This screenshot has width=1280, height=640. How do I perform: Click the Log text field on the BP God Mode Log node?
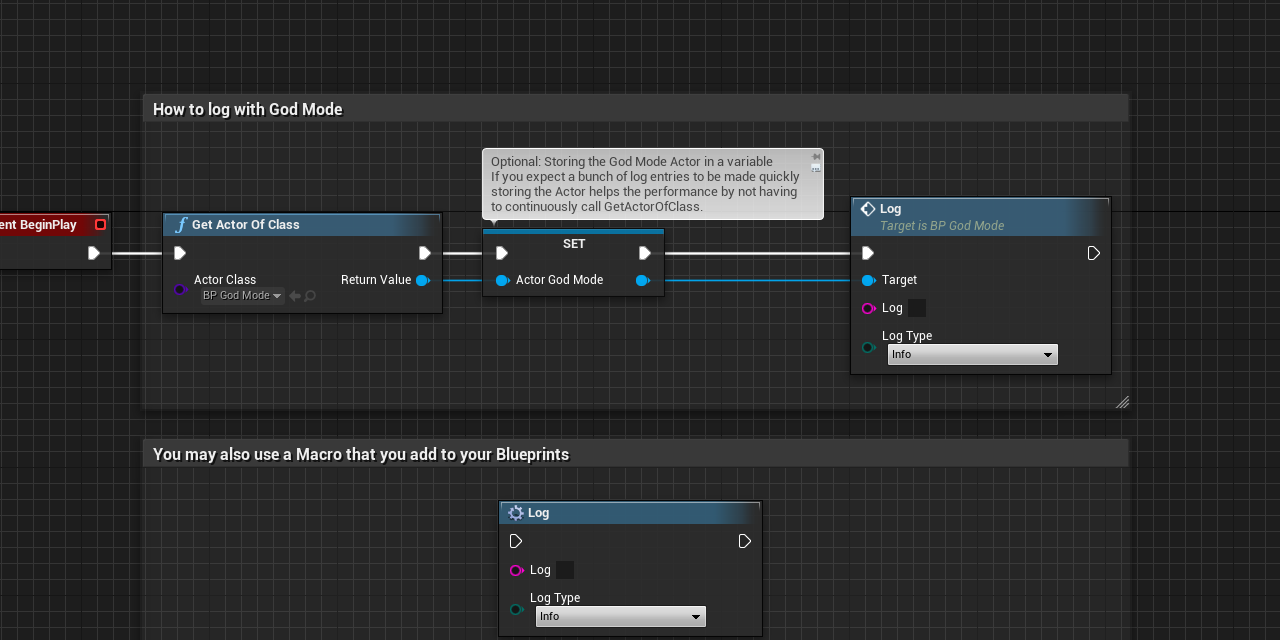tap(916, 308)
